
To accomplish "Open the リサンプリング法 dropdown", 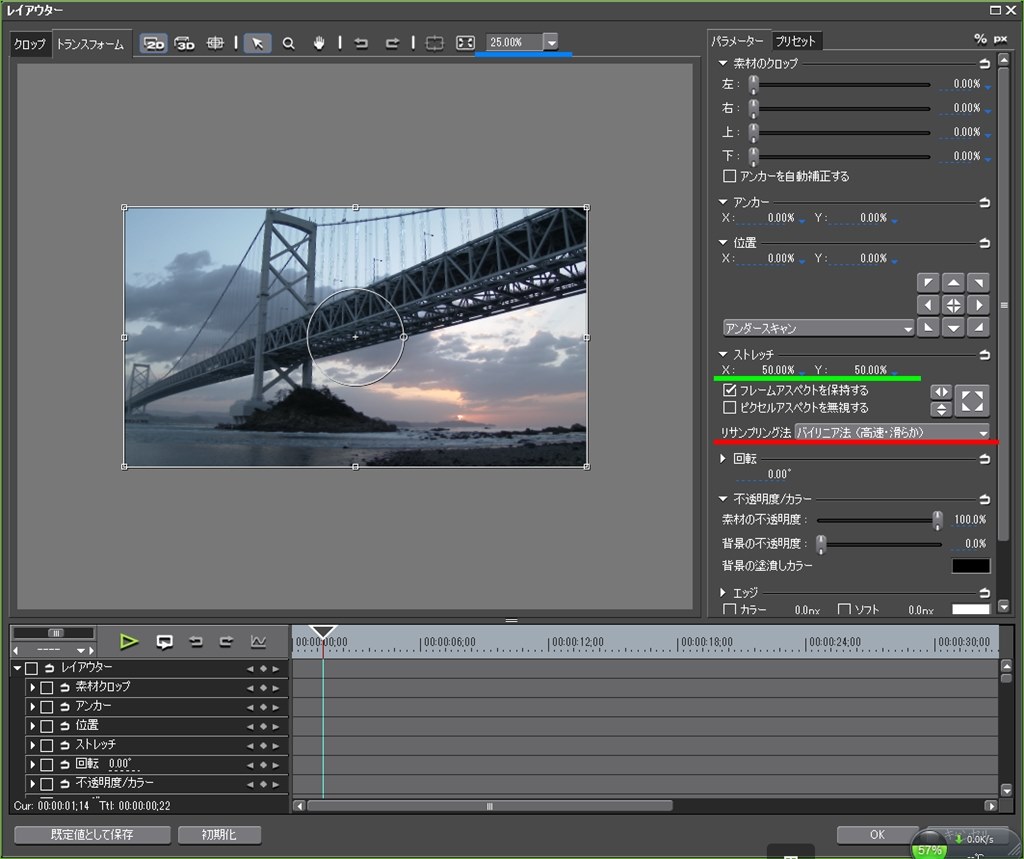I will pyautogui.click(x=892, y=432).
